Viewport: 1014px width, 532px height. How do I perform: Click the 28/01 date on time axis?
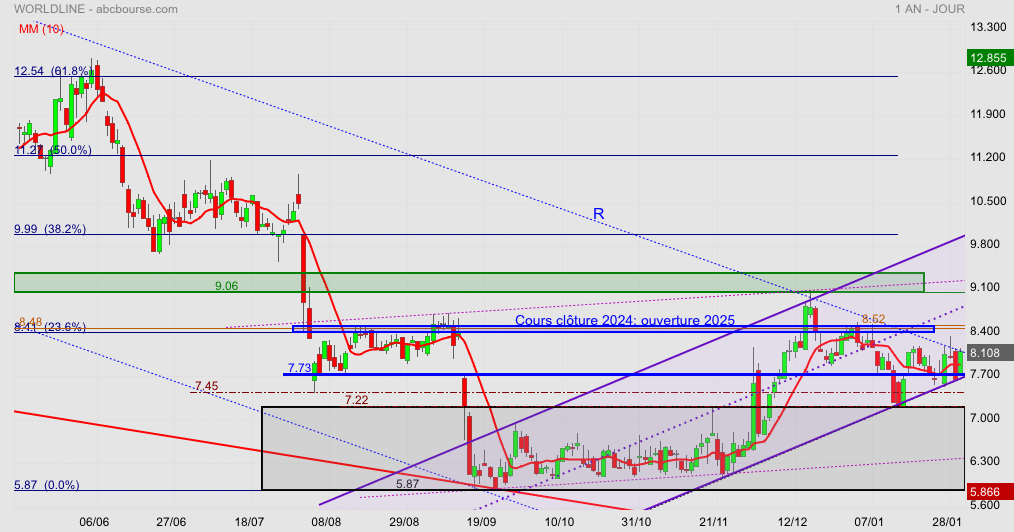(x=947, y=522)
